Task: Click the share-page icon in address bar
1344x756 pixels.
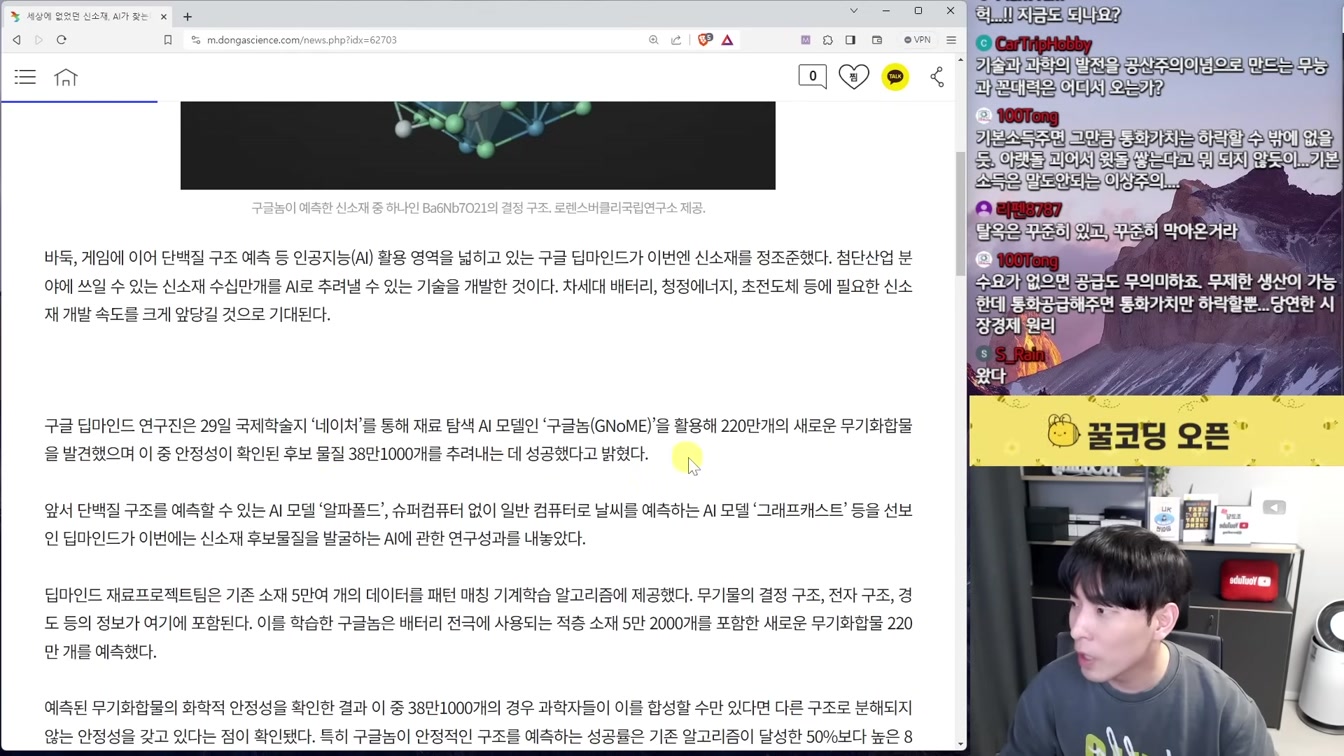Action: click(676, 40)
